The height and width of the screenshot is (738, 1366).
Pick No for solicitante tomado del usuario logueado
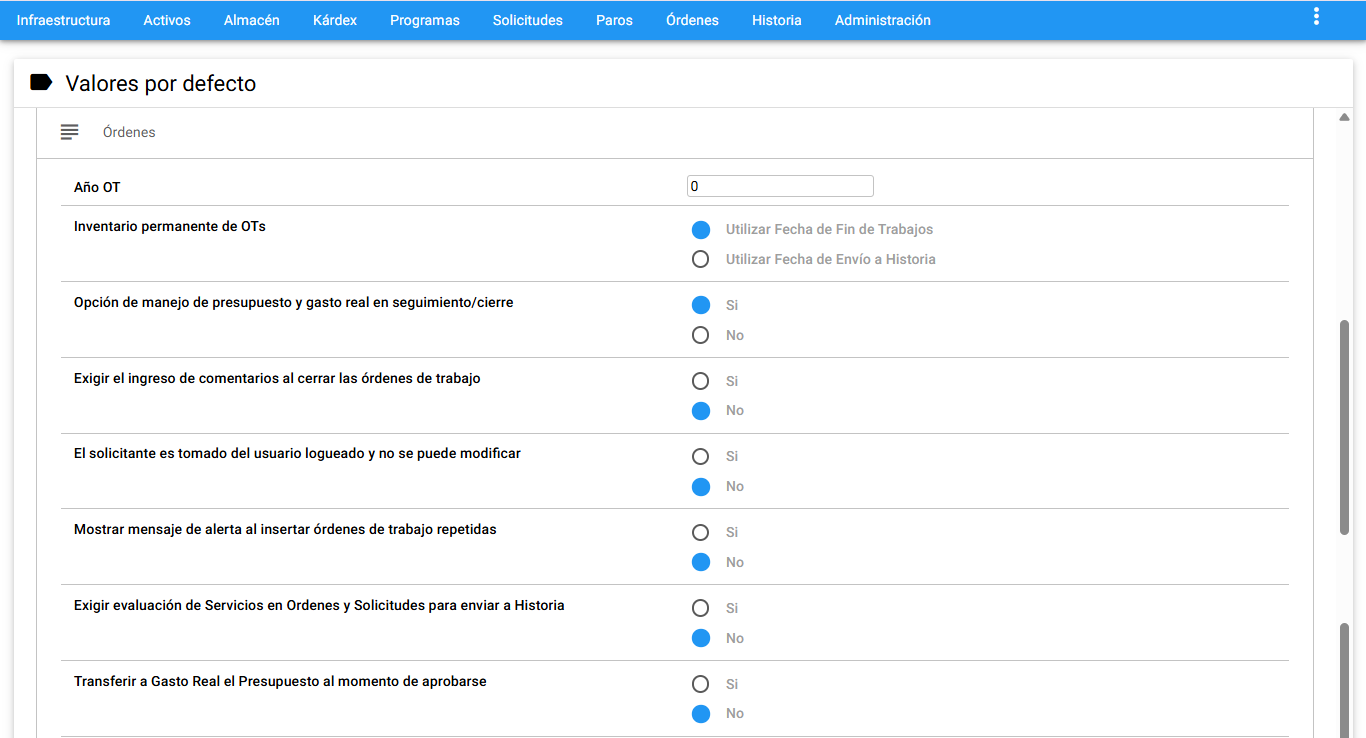(x=701, y=487)
